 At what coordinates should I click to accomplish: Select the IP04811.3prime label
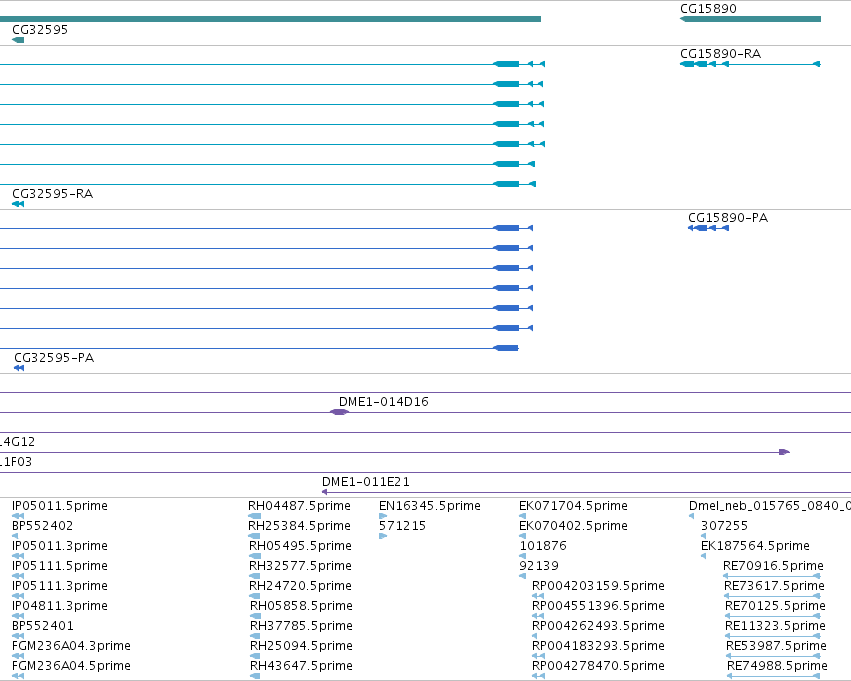coord(60,606)
